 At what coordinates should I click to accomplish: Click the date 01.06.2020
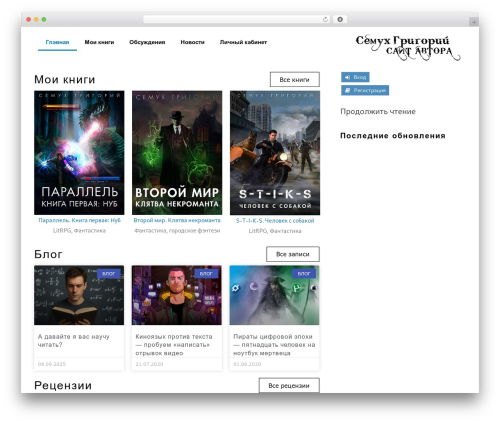coord(247,364)
